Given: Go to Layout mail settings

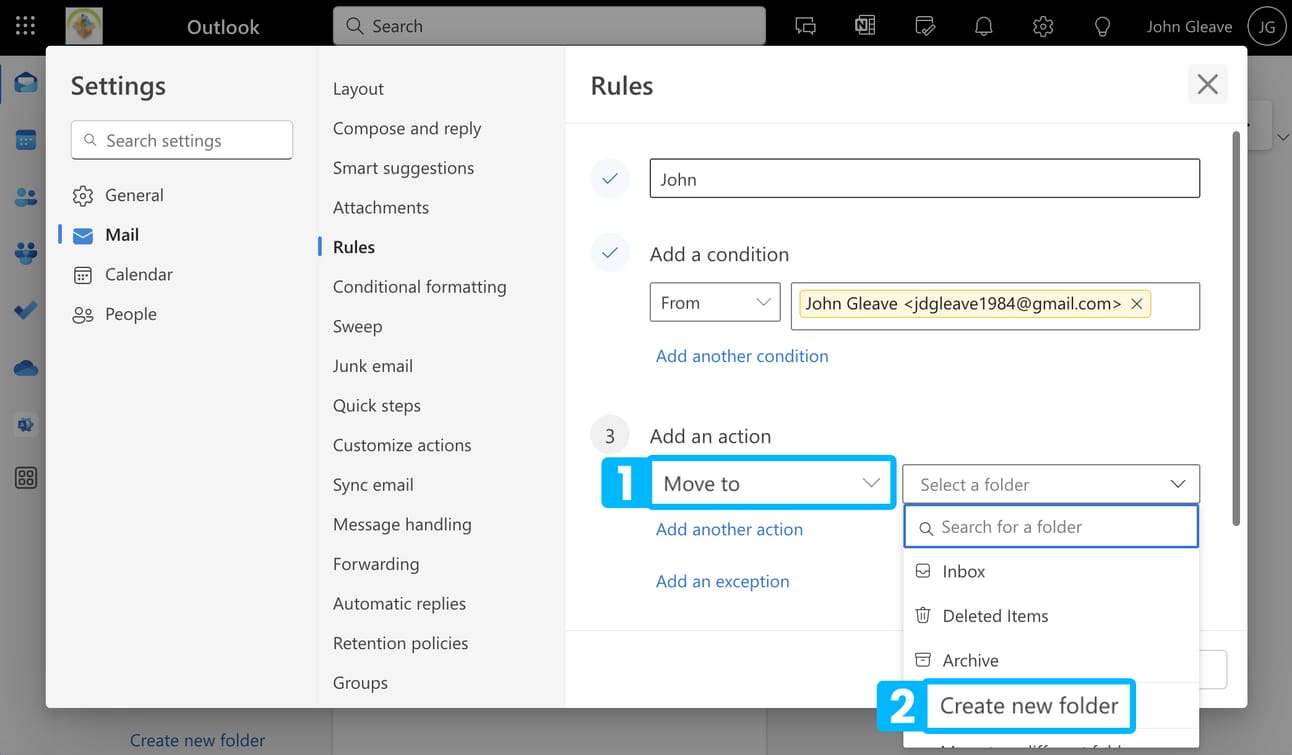Looking at the screenshot, I should tap(358, 89).
